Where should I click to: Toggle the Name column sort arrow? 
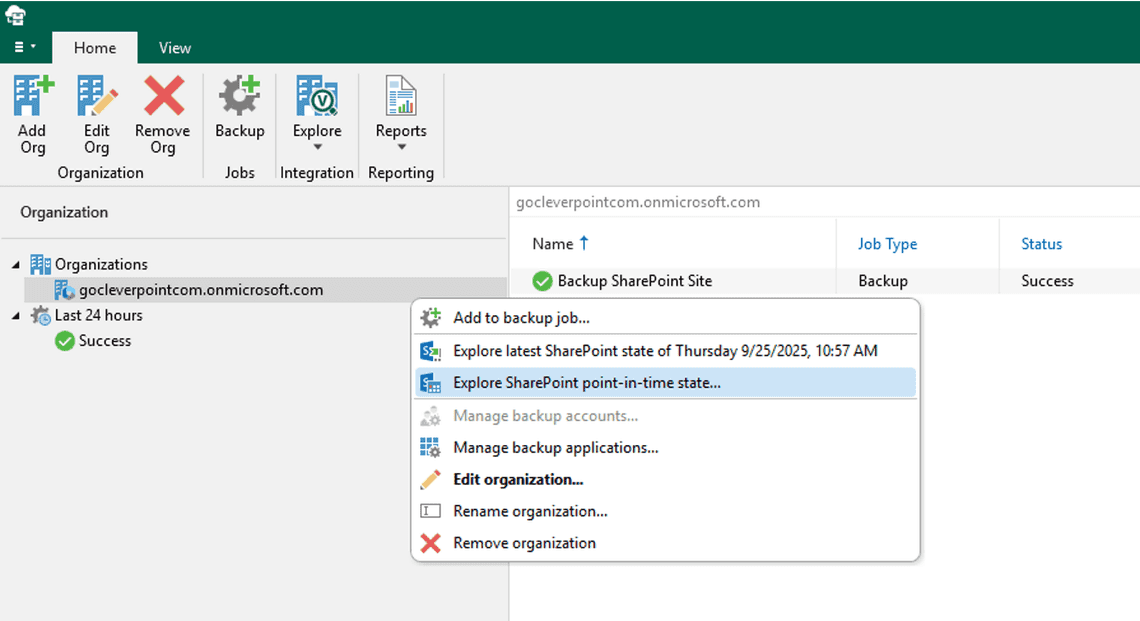pyautogui.click(x=584, y=243)
